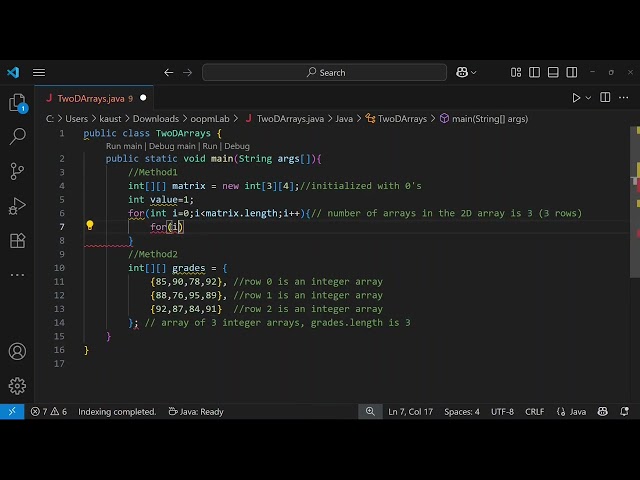
Task: Place cursor on the word grades on line 10
Action: [x=189, y=268]
